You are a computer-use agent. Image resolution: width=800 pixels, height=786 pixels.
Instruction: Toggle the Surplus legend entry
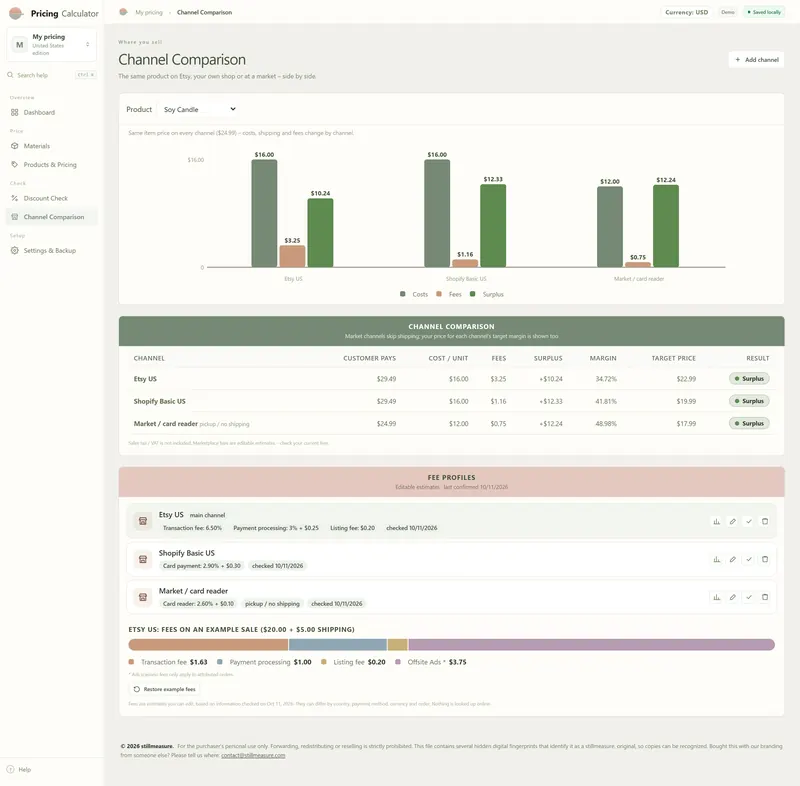pyautogui.click(x=487, y=294)
